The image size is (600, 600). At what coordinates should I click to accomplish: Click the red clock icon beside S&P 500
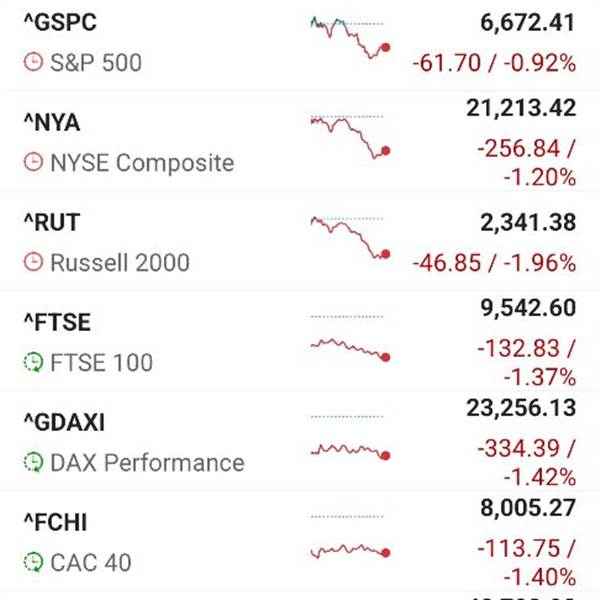(x=33, y=63)
